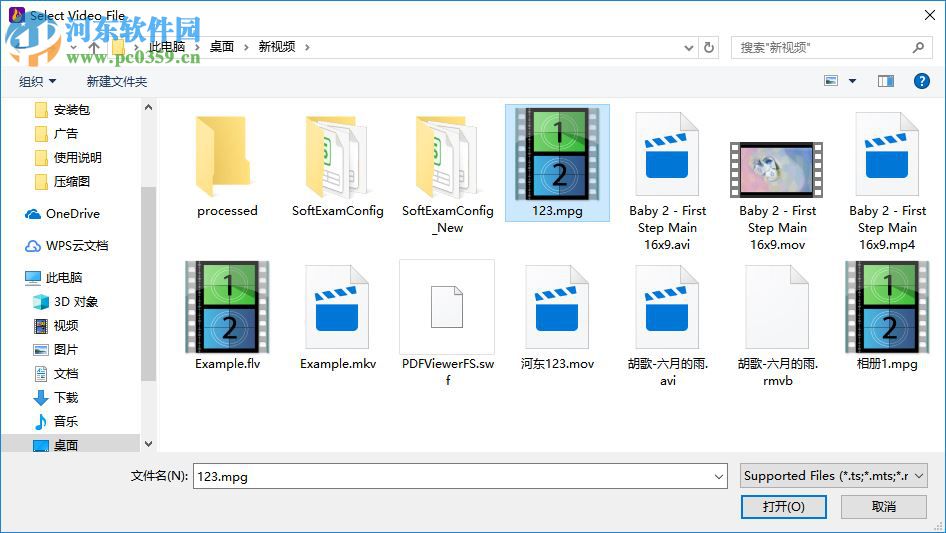Click the 文件名 input field
Viewport: 946px width, 533px height.
[460, 476]
